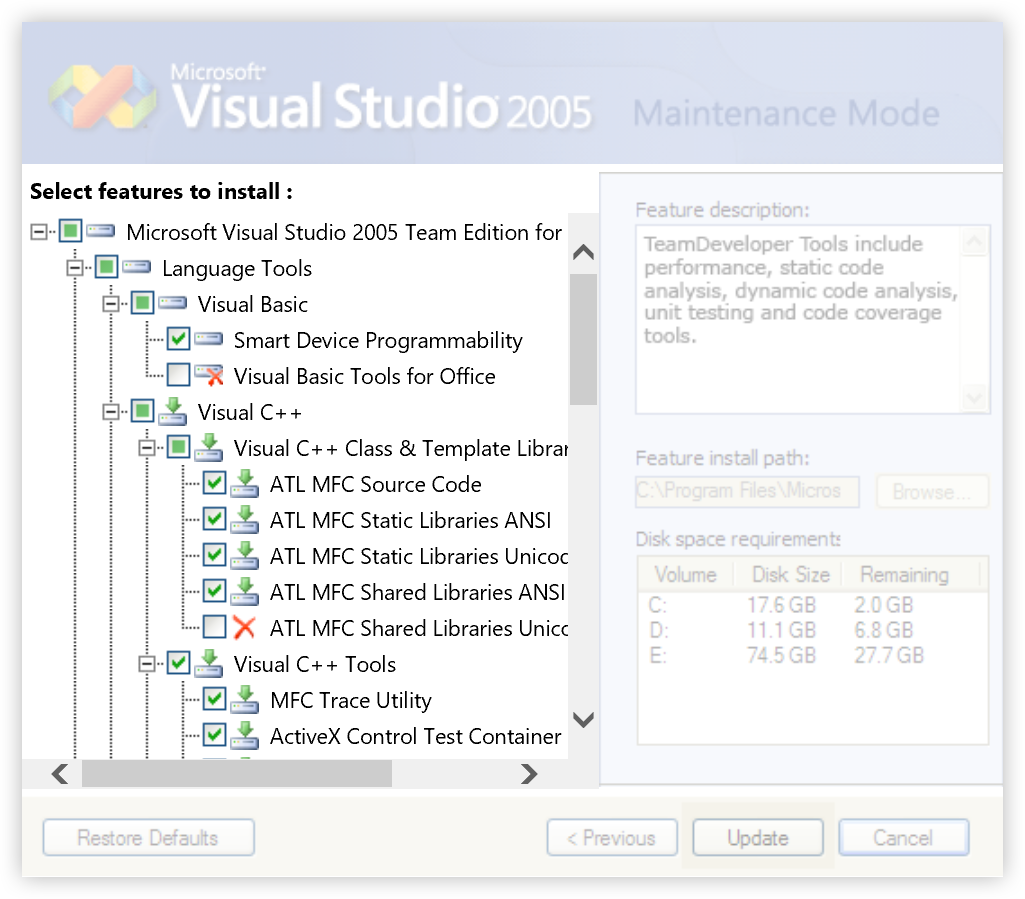
Task: Click the Volume column header
Action: pos(685,574)
